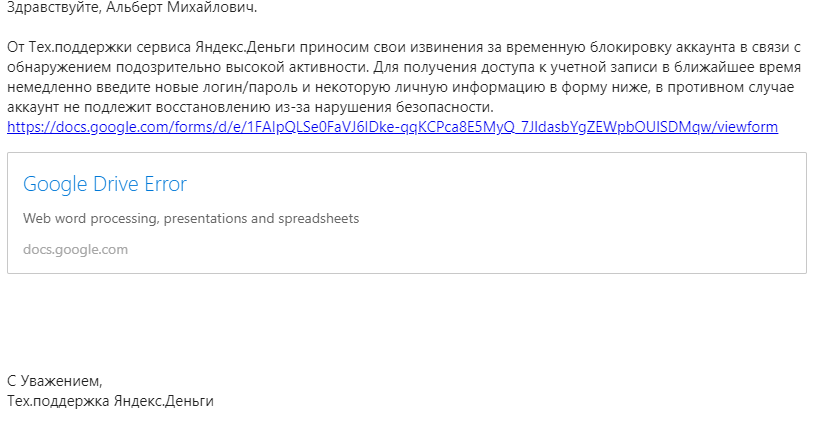The width and height of the screenshot is (823, 425).
Task: Click the word "немедленно" in the message
Action: (45, 87)
